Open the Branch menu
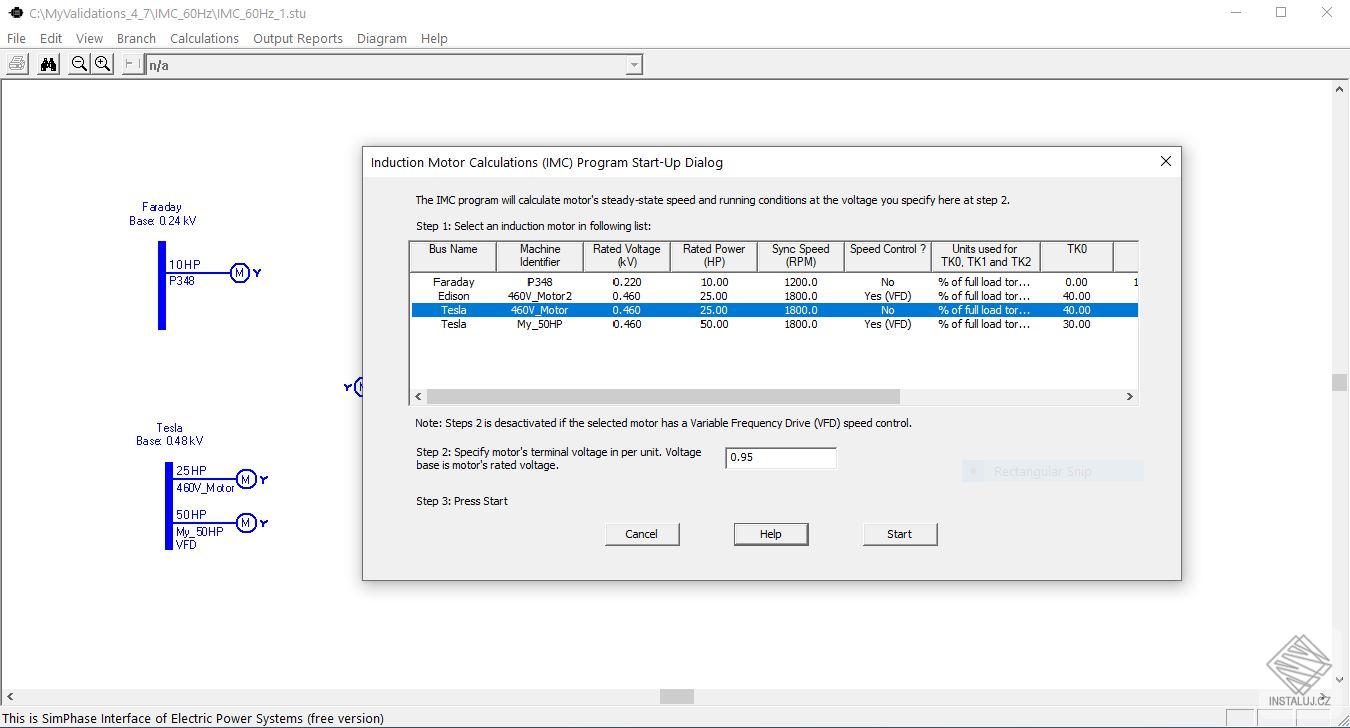 (136, 38)
